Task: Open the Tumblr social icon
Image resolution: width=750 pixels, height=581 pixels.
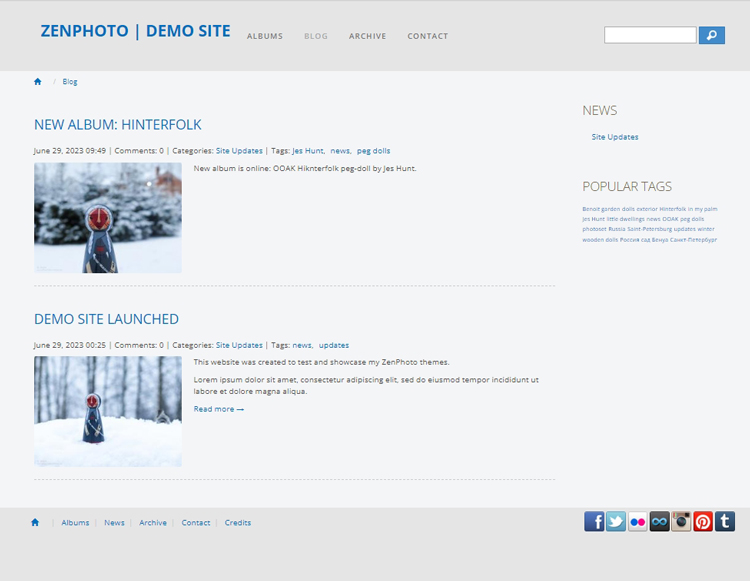Action: (725, 521)
